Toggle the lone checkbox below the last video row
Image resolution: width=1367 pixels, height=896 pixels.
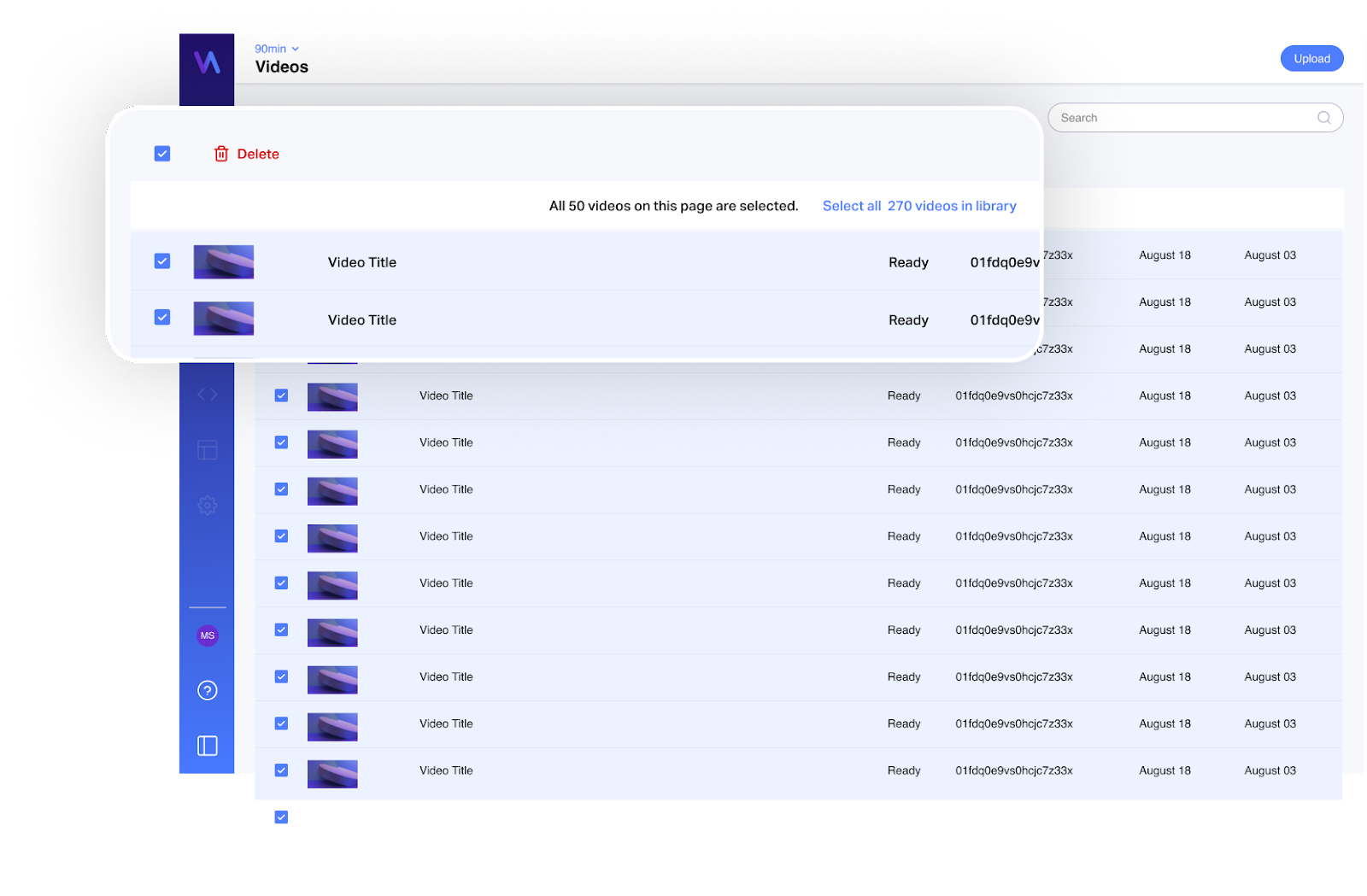point(281,817)
